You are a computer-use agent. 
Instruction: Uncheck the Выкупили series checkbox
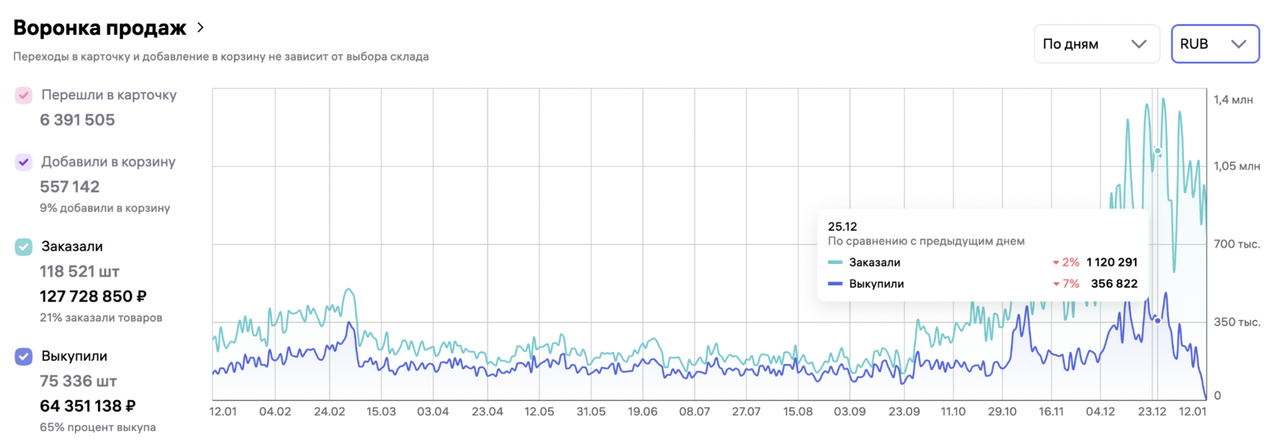pos(23,356)
